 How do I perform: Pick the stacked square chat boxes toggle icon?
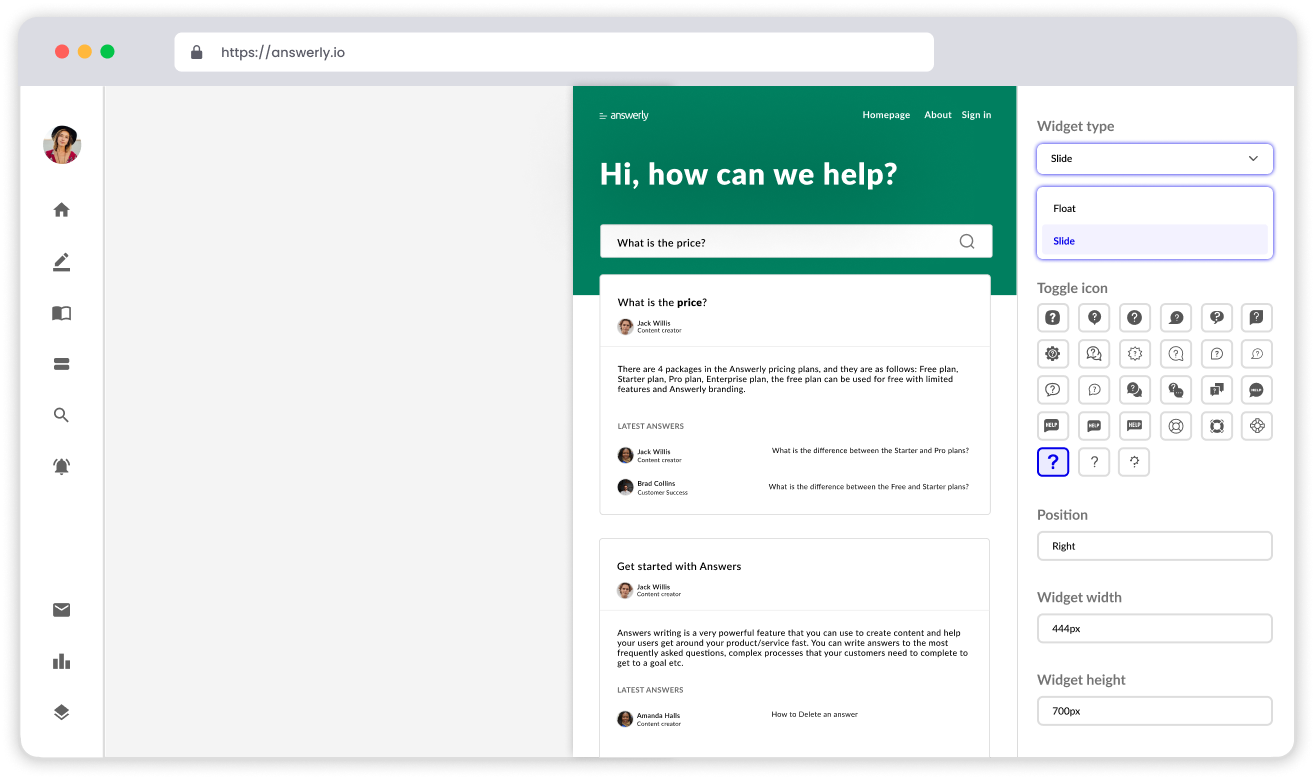coord(1217,390)
